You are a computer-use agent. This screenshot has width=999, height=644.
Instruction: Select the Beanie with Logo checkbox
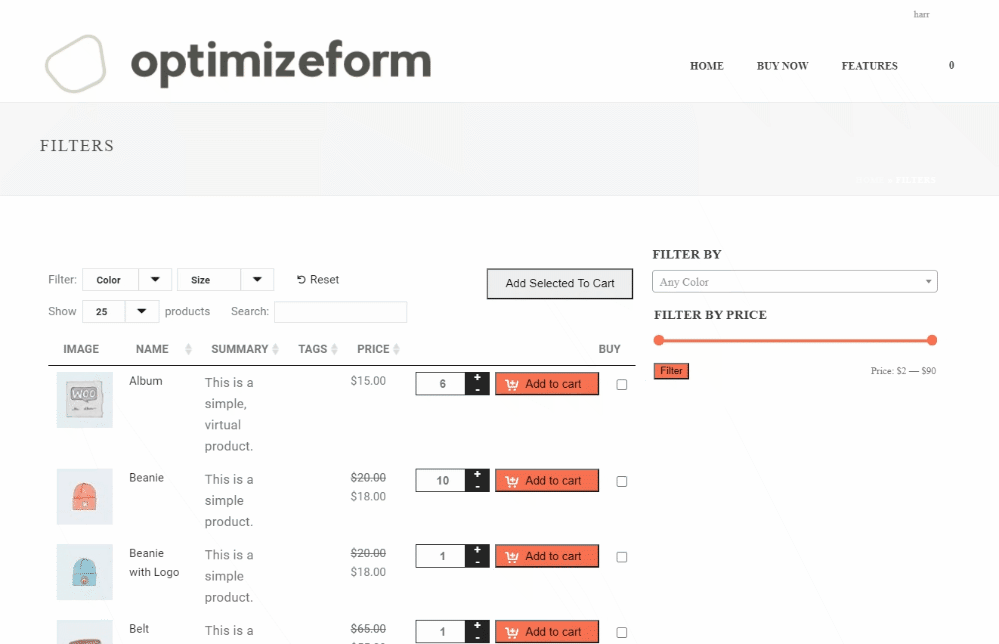[622, 557]
